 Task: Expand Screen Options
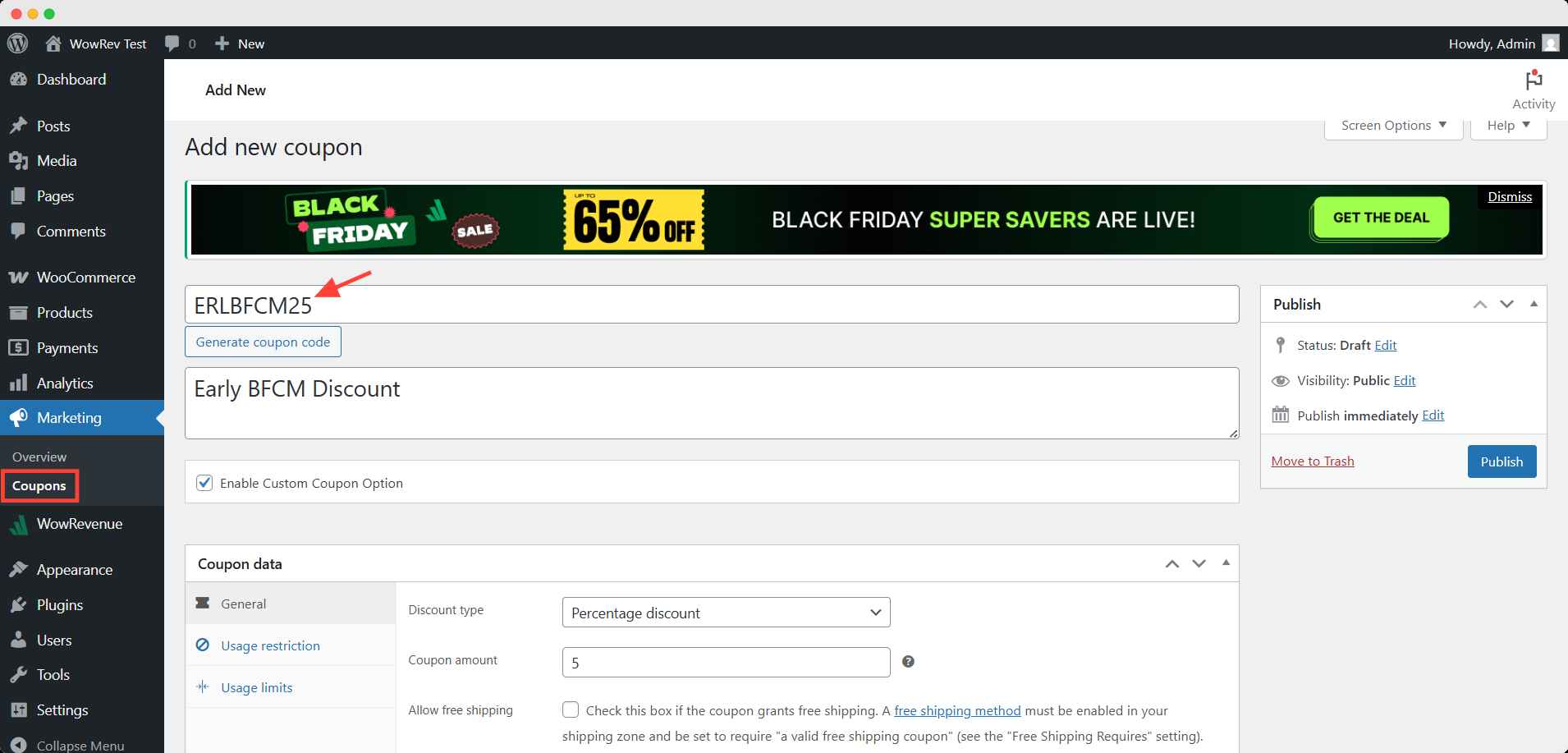tap(1391, 125)
